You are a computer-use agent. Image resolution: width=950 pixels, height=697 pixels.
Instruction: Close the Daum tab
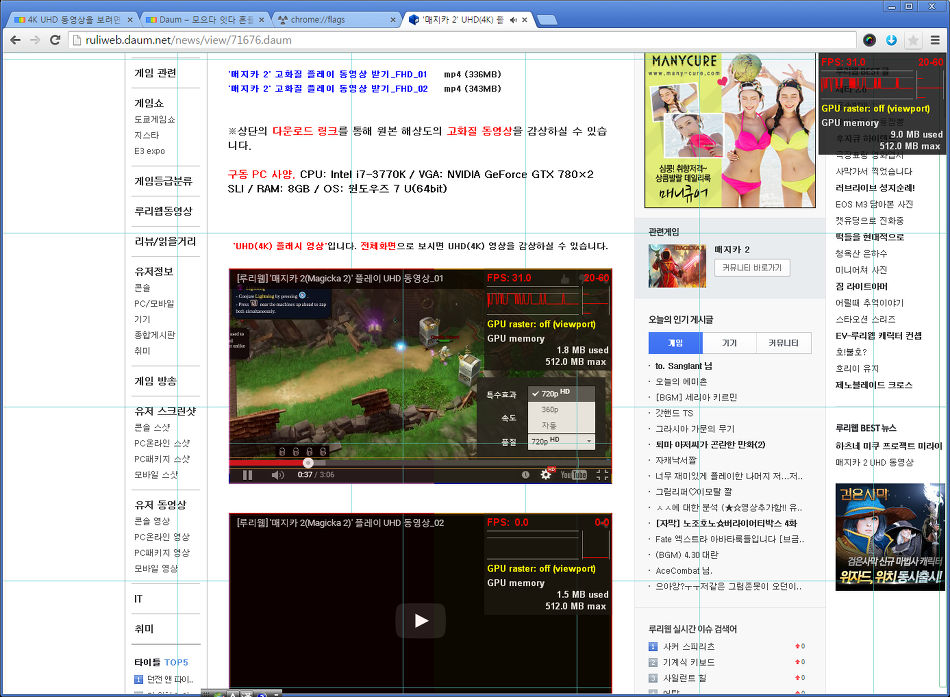pyautogui.click(x=261, y=19)
